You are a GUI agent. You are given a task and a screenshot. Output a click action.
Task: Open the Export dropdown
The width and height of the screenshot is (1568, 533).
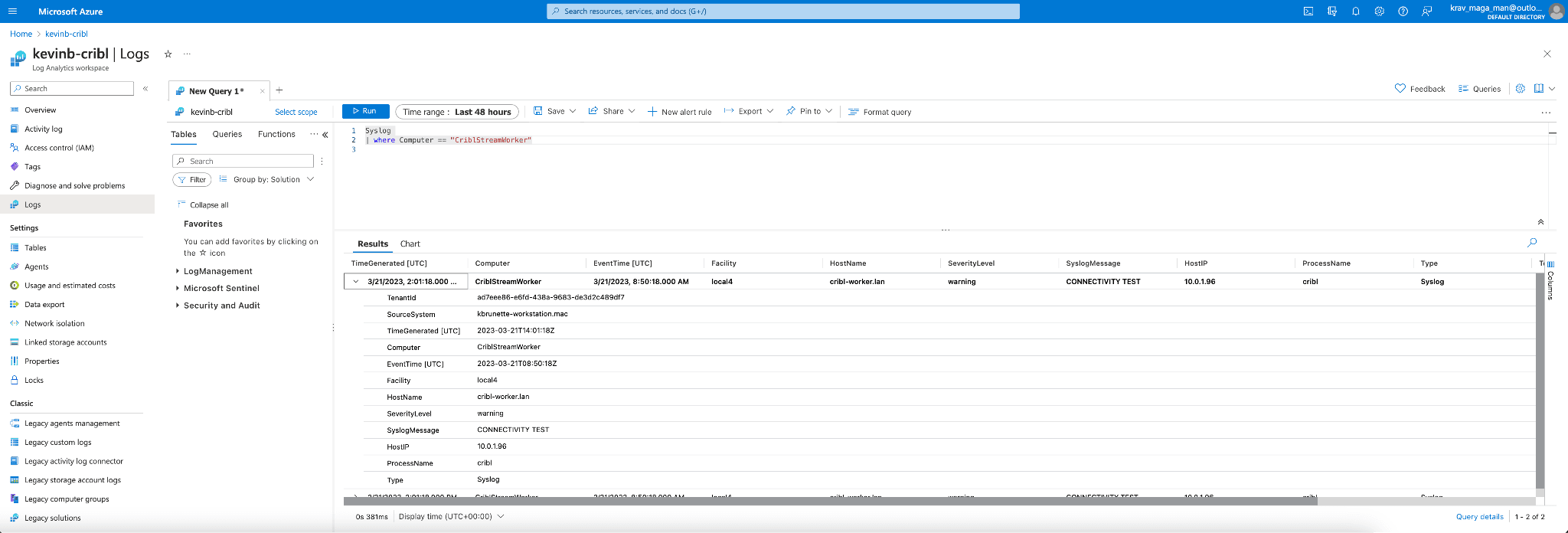[749, 112]
